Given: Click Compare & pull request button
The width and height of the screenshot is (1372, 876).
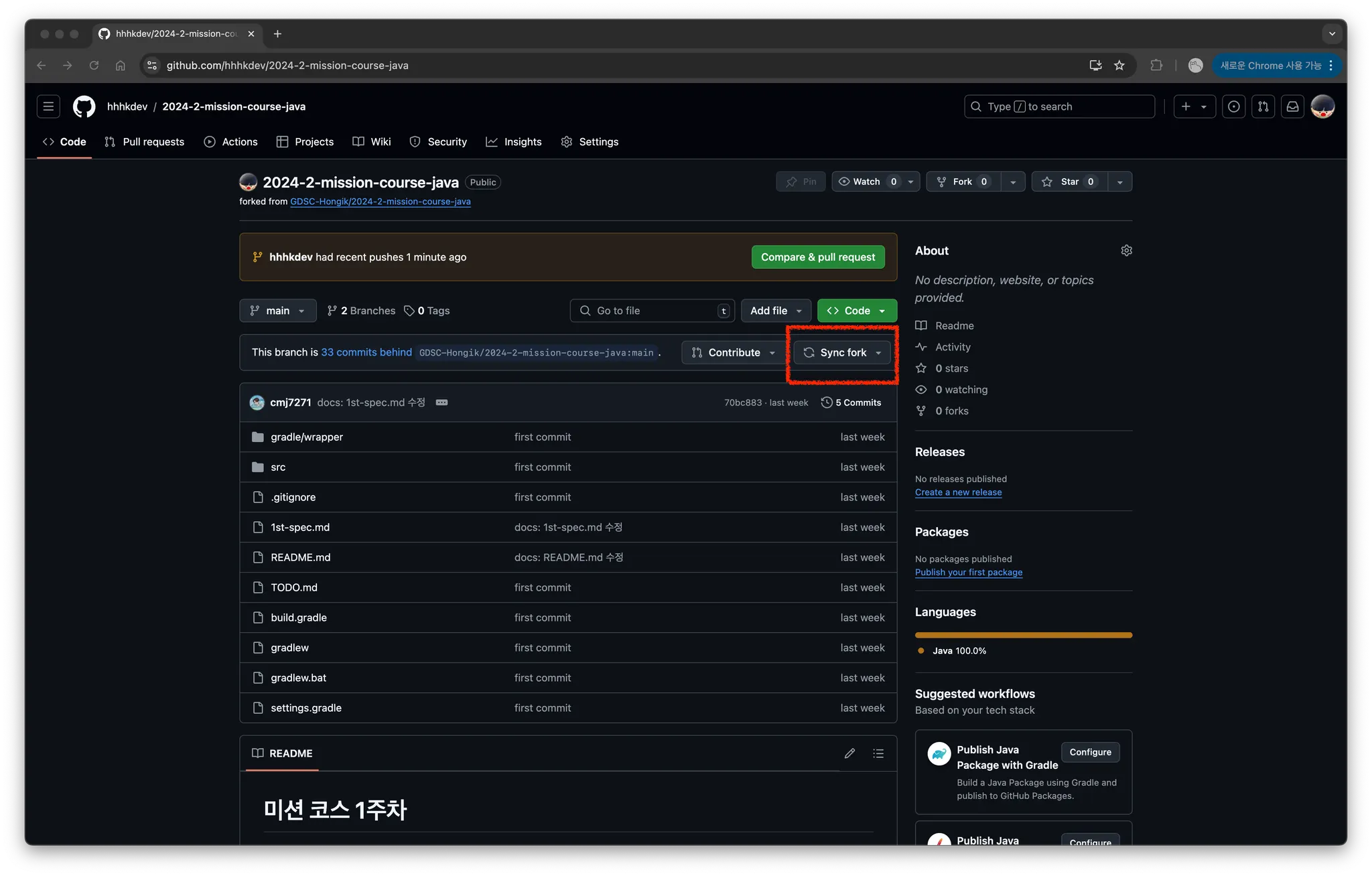Looking at the screenshot, I should [x=817, y=257].
